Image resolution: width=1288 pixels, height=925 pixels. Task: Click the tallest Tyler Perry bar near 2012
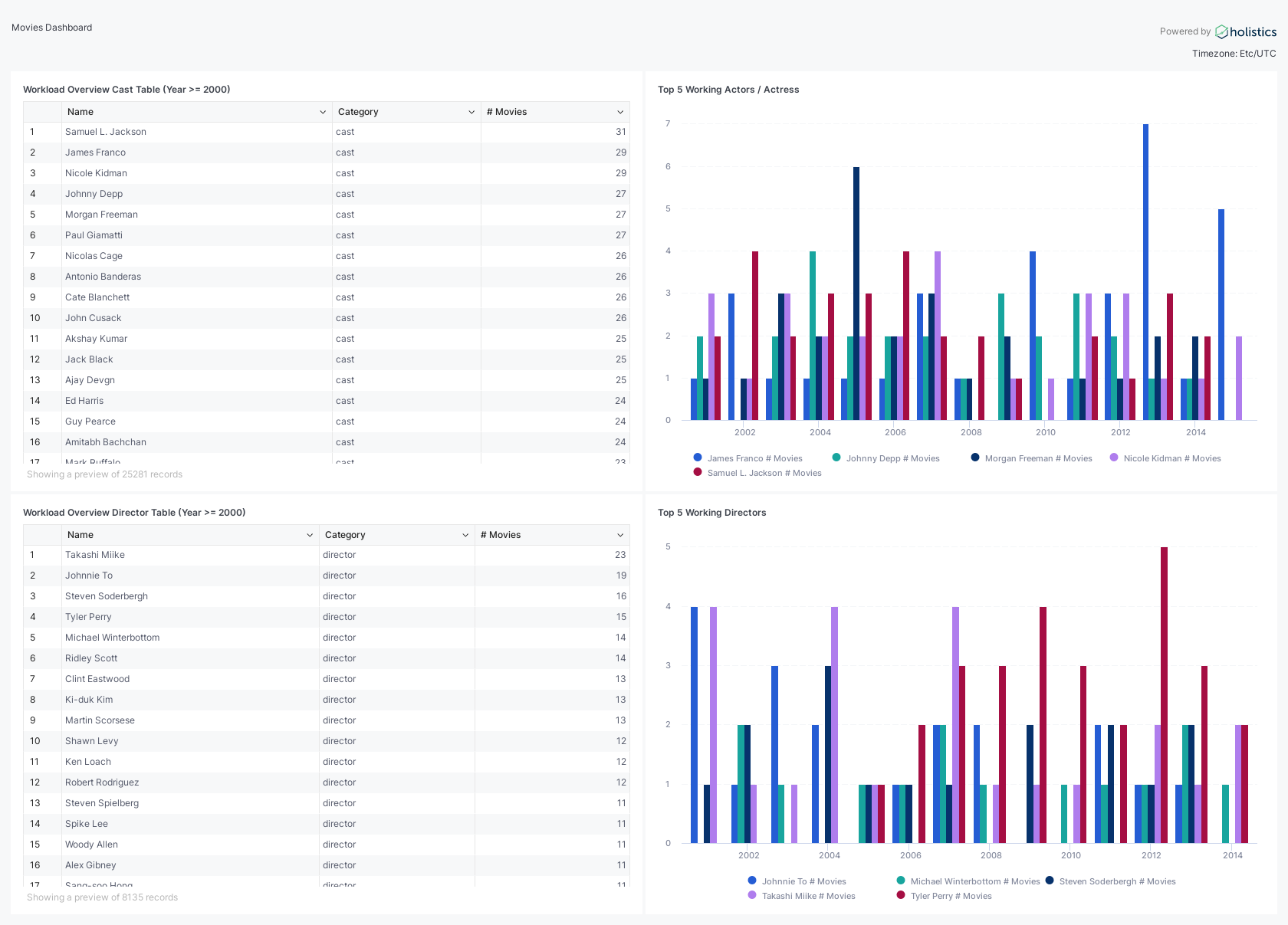click(x=1164, y=695)
